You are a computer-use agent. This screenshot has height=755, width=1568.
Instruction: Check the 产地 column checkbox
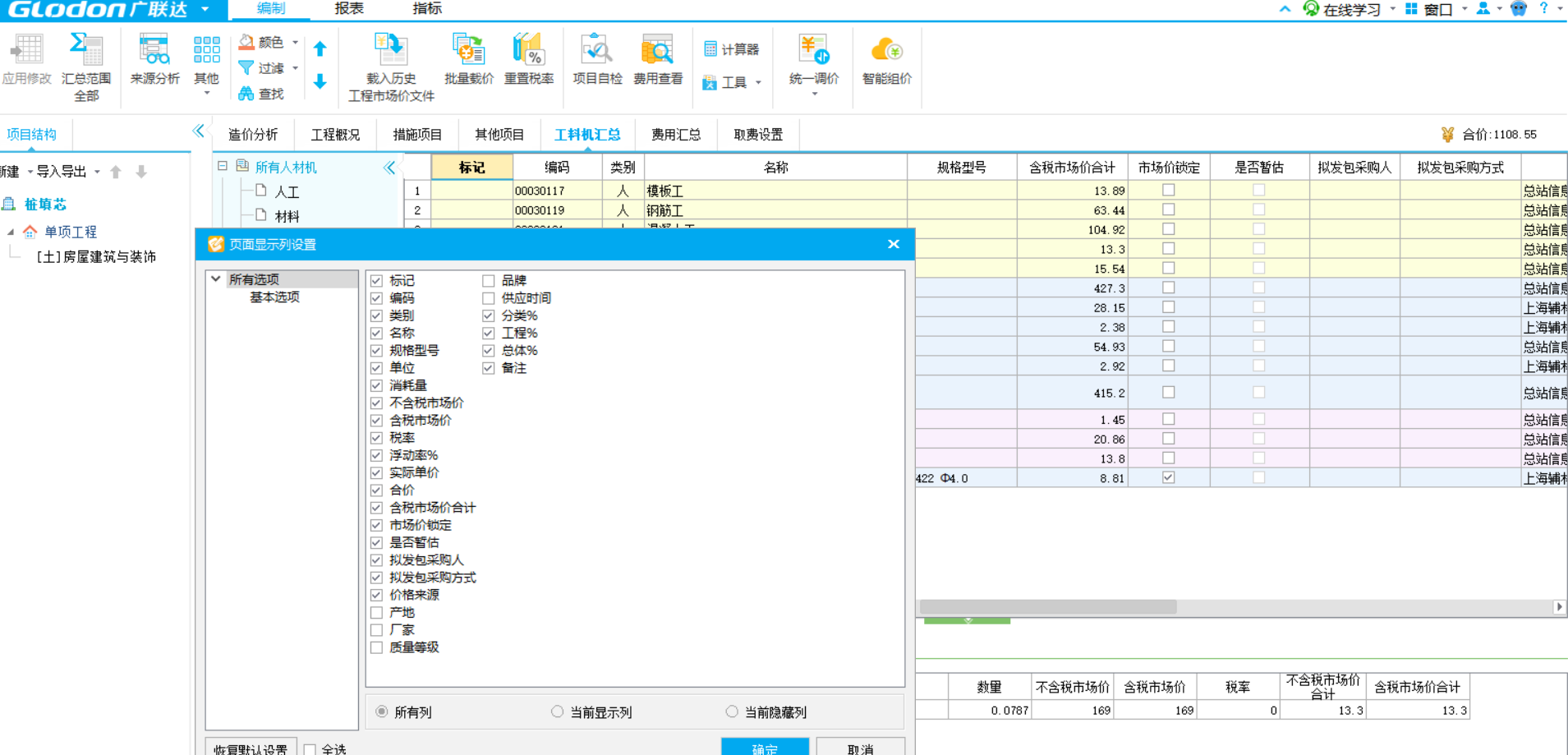pos(376,613)
